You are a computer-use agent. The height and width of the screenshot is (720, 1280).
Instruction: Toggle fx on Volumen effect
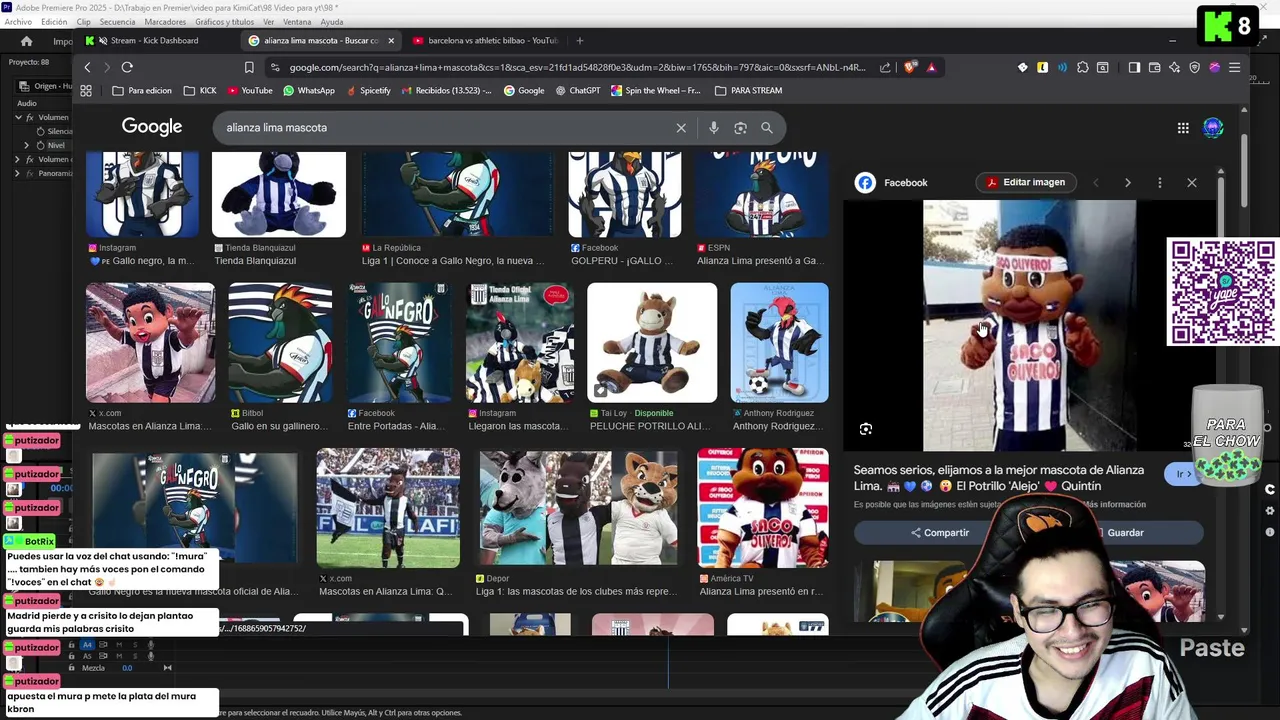(29, 117)
